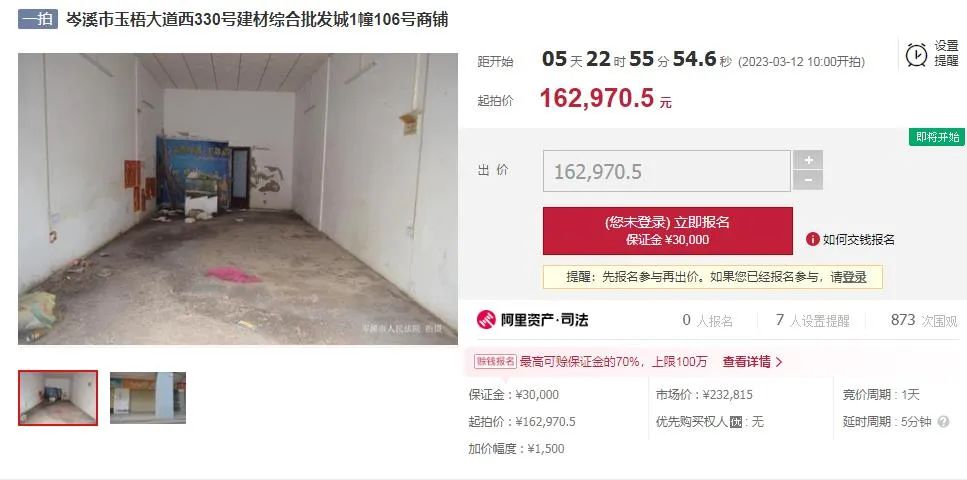Click the 优 badge icon after 优先购买权人
The height and width of the screenshot is (480, 967).
point(736,422)
